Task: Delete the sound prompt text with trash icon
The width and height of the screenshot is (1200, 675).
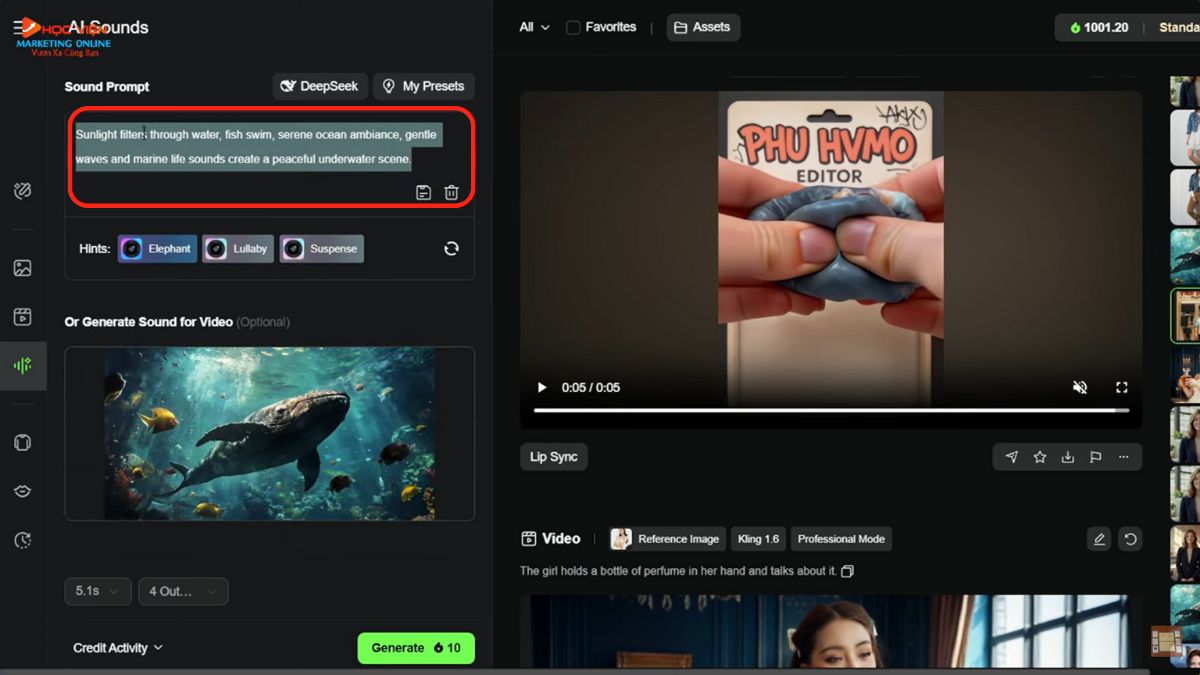Action: pyautogui.click(x=451, y=192)
